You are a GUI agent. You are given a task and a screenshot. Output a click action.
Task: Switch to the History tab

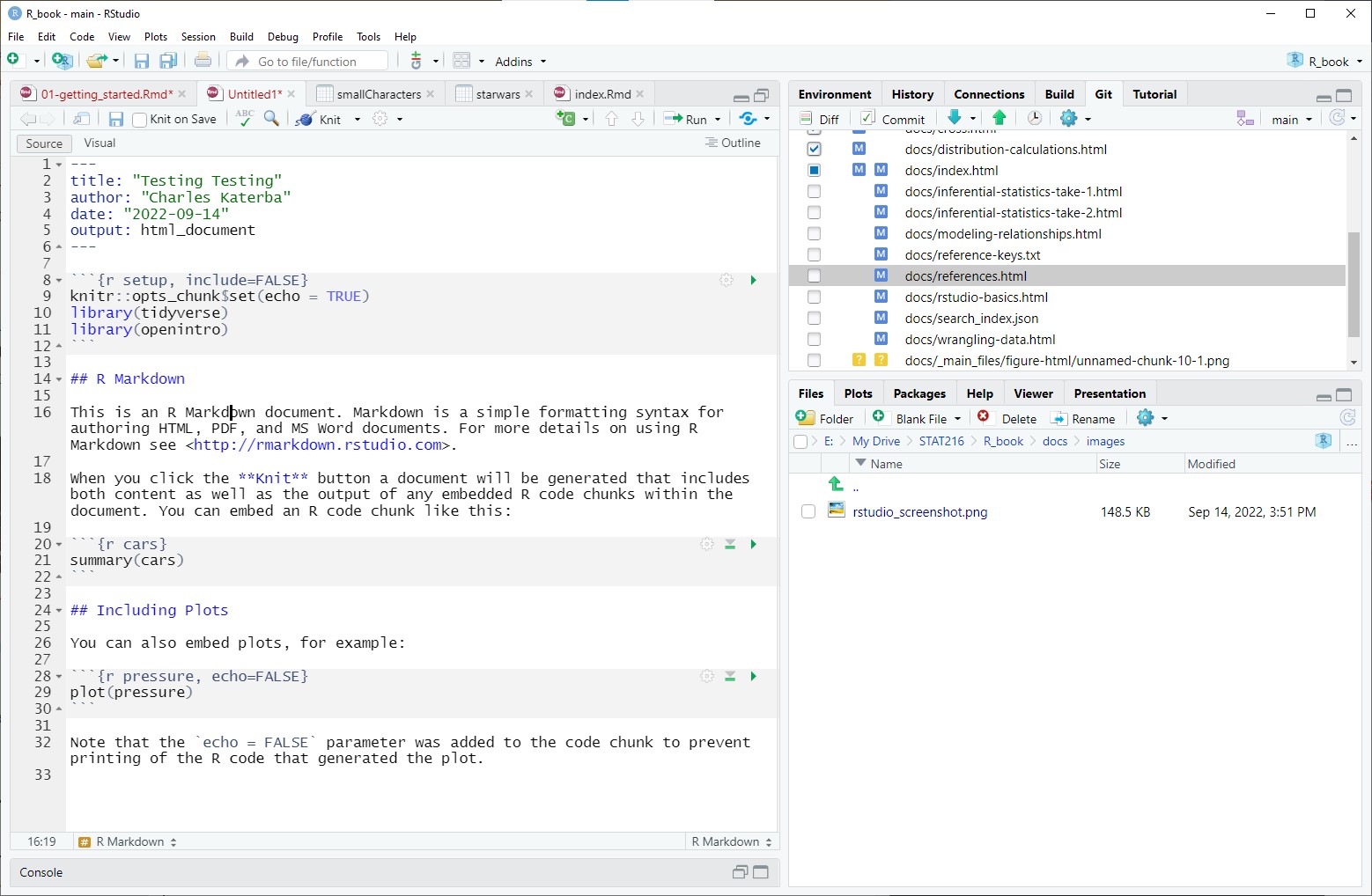tap(912, 94)
